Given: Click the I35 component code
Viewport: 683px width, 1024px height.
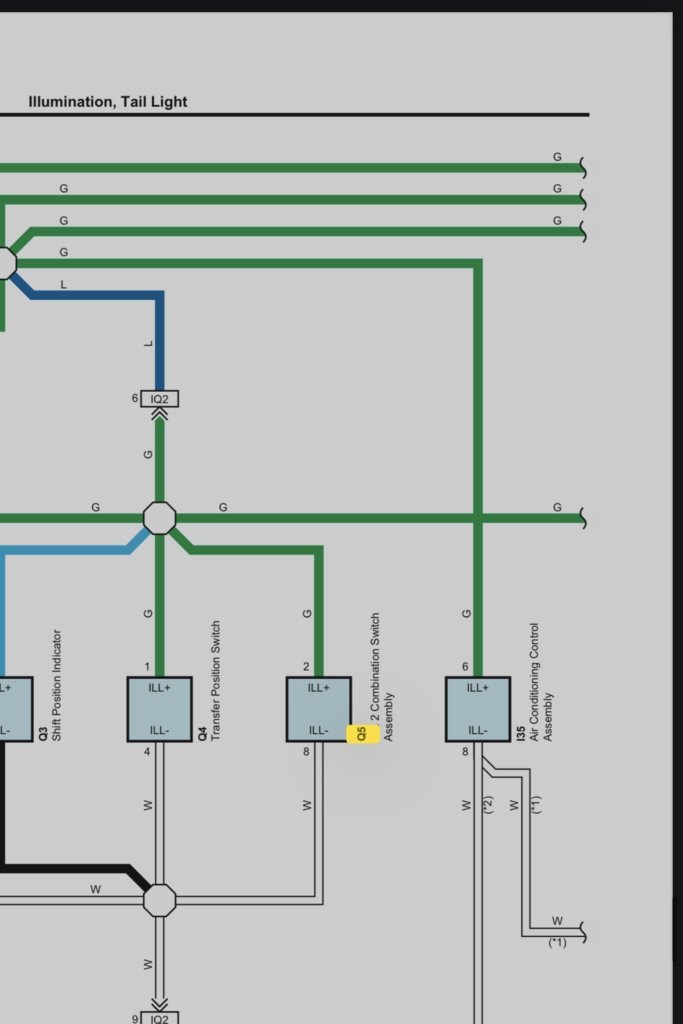Looking at the screenshot, I should click(x=521, y=733).
